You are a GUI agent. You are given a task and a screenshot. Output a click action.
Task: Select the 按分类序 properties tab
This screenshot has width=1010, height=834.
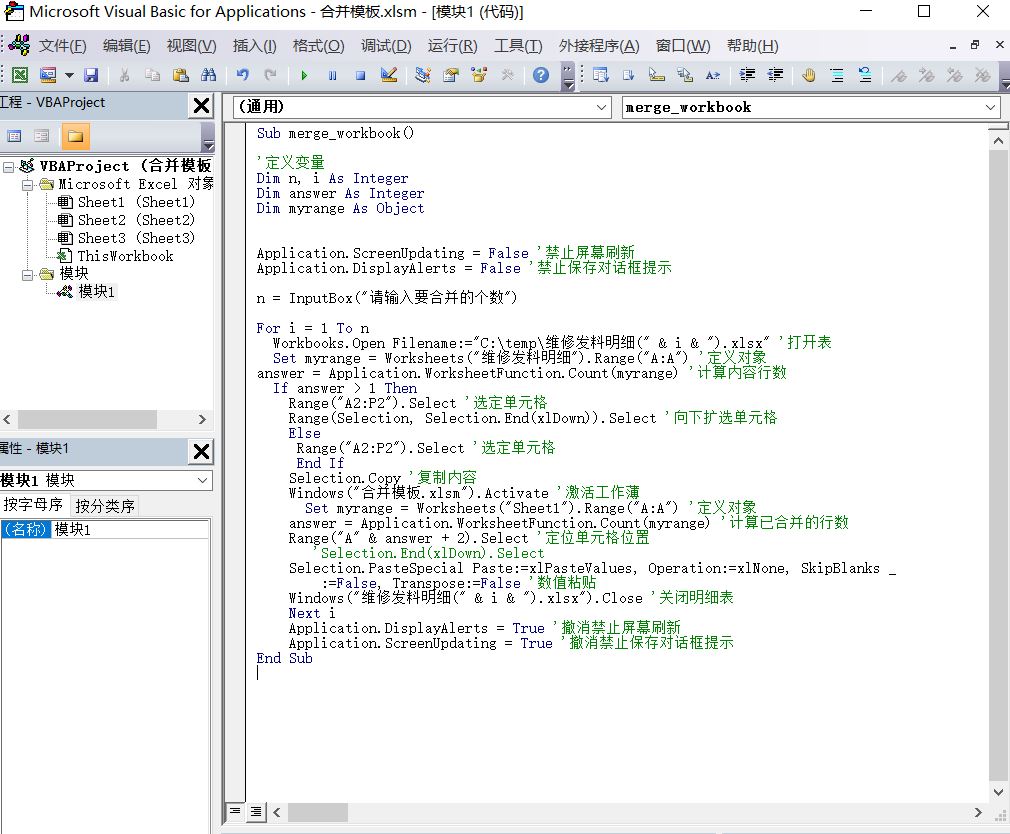click(105, 505)
